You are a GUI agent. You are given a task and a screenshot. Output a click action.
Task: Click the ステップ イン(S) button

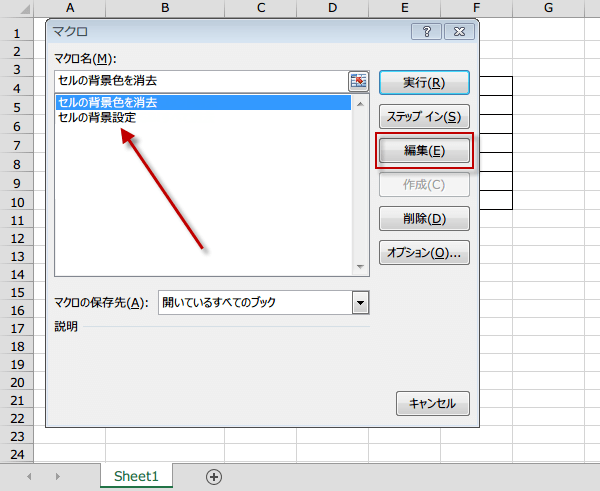tap(424, 116)
